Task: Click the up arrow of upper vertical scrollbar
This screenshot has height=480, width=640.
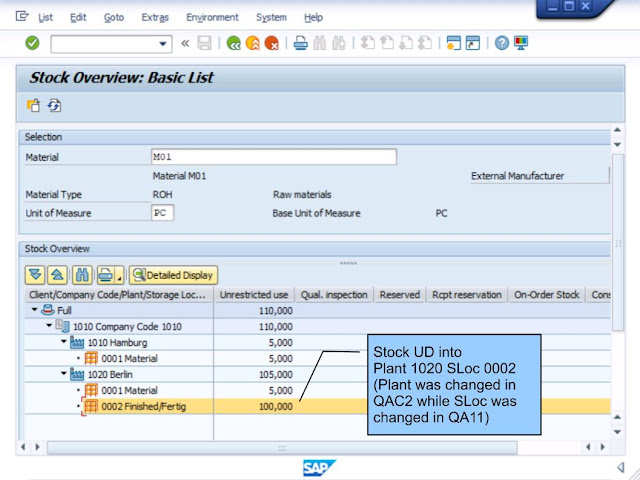Action: point(618,130)
